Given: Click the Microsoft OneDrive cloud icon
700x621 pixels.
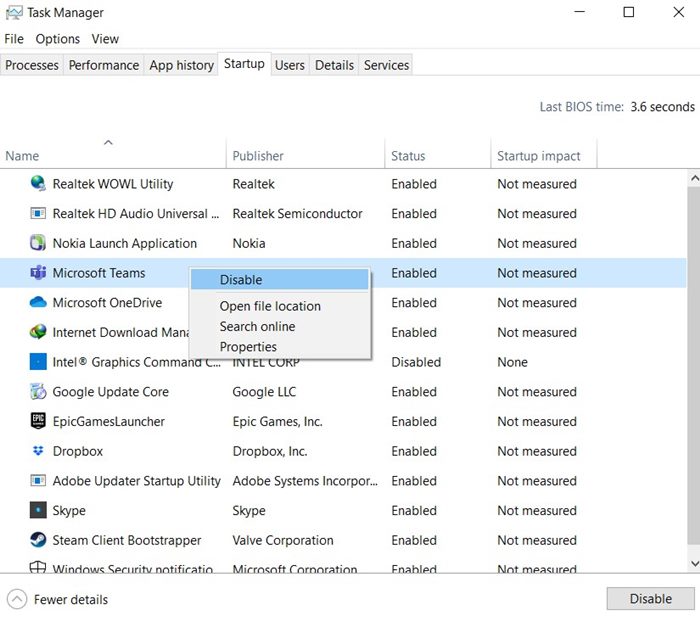Looking at the screenshot, I should pyautogui.click(x=38, y=302).
